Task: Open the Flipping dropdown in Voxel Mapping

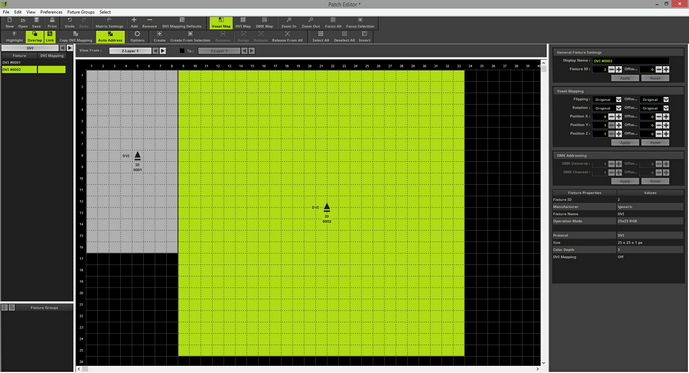Action: (x=607, y=100)
